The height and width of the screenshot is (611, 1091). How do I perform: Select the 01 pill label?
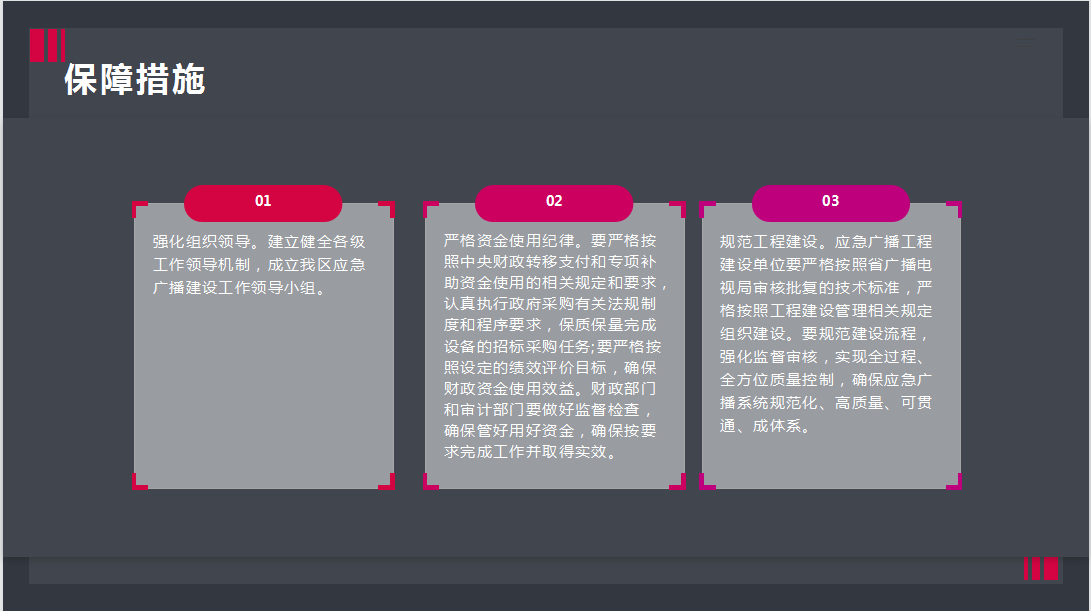tap(263, 203)
